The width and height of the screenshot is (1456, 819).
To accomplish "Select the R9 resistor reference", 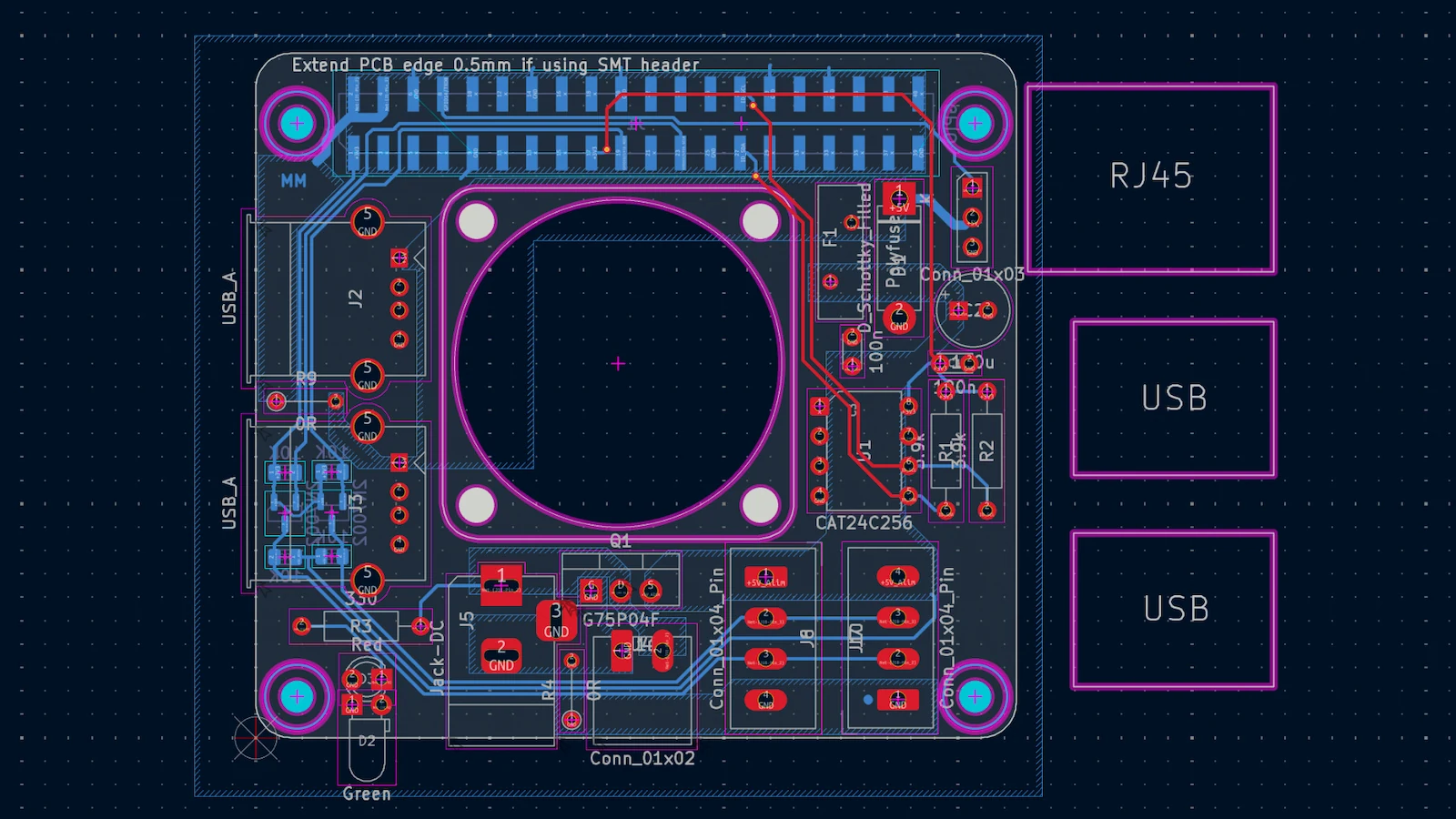I will [x=306, y=378].
